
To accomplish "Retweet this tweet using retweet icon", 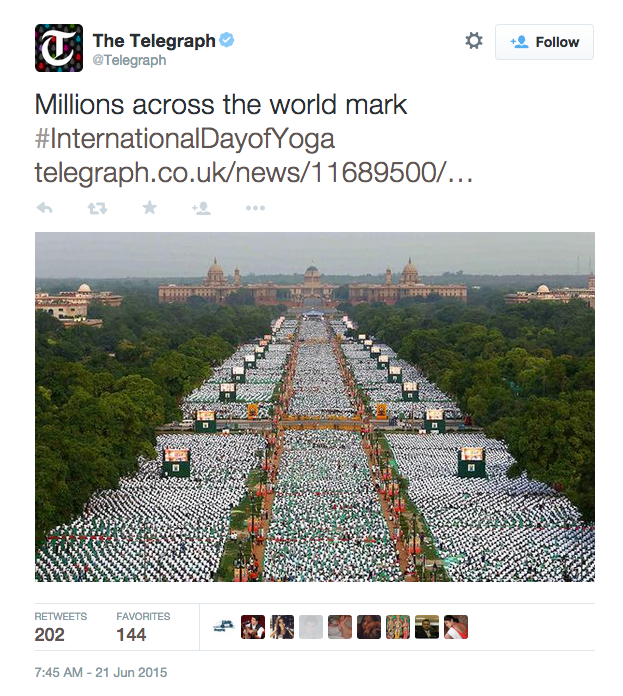I will (x=97, y=208).
